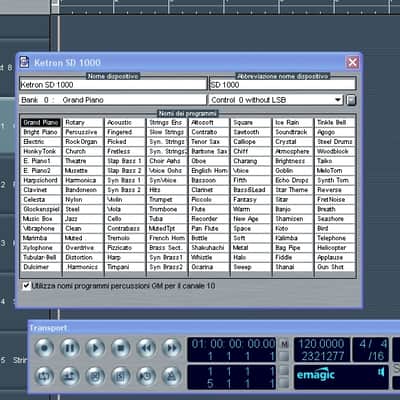
Task: Open the Control 0 without LSB dropdown
Action: pos(276,100)
